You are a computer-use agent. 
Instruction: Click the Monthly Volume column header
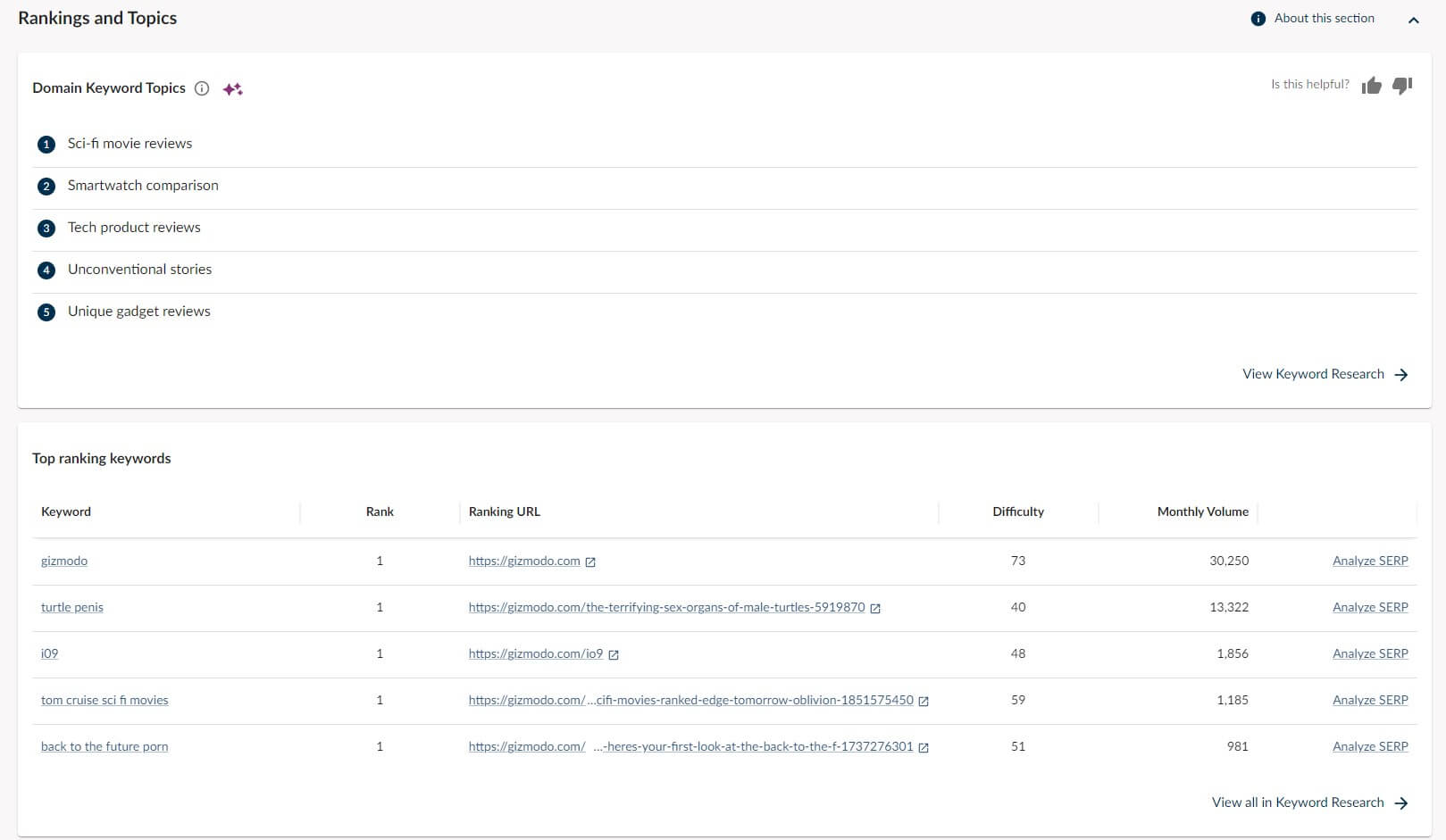point(1202,511)
